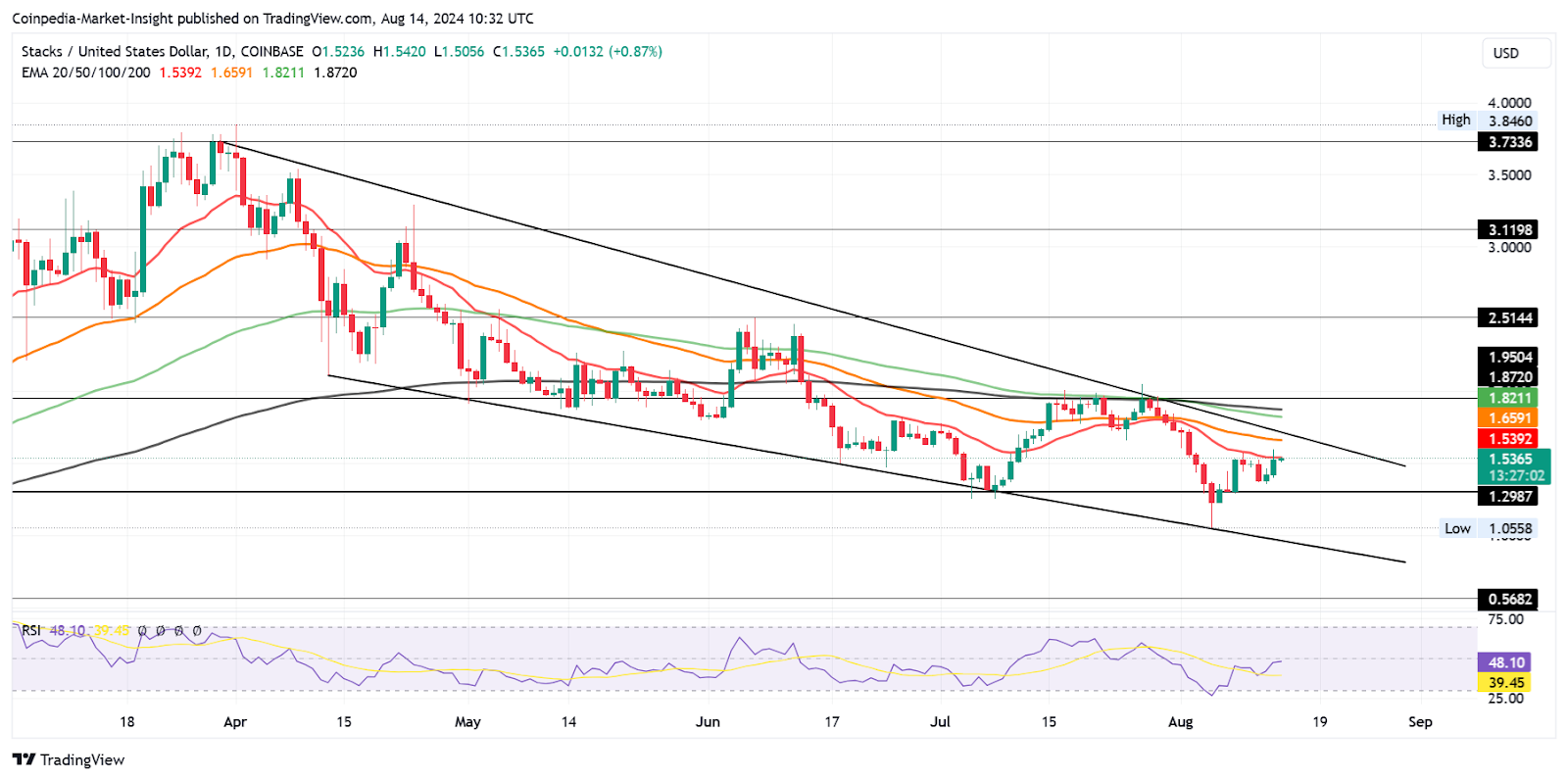This screenshot has width=1568, height=780.
Task: Click the green 1.8211 axis price tag
Action: point(1508,398)
